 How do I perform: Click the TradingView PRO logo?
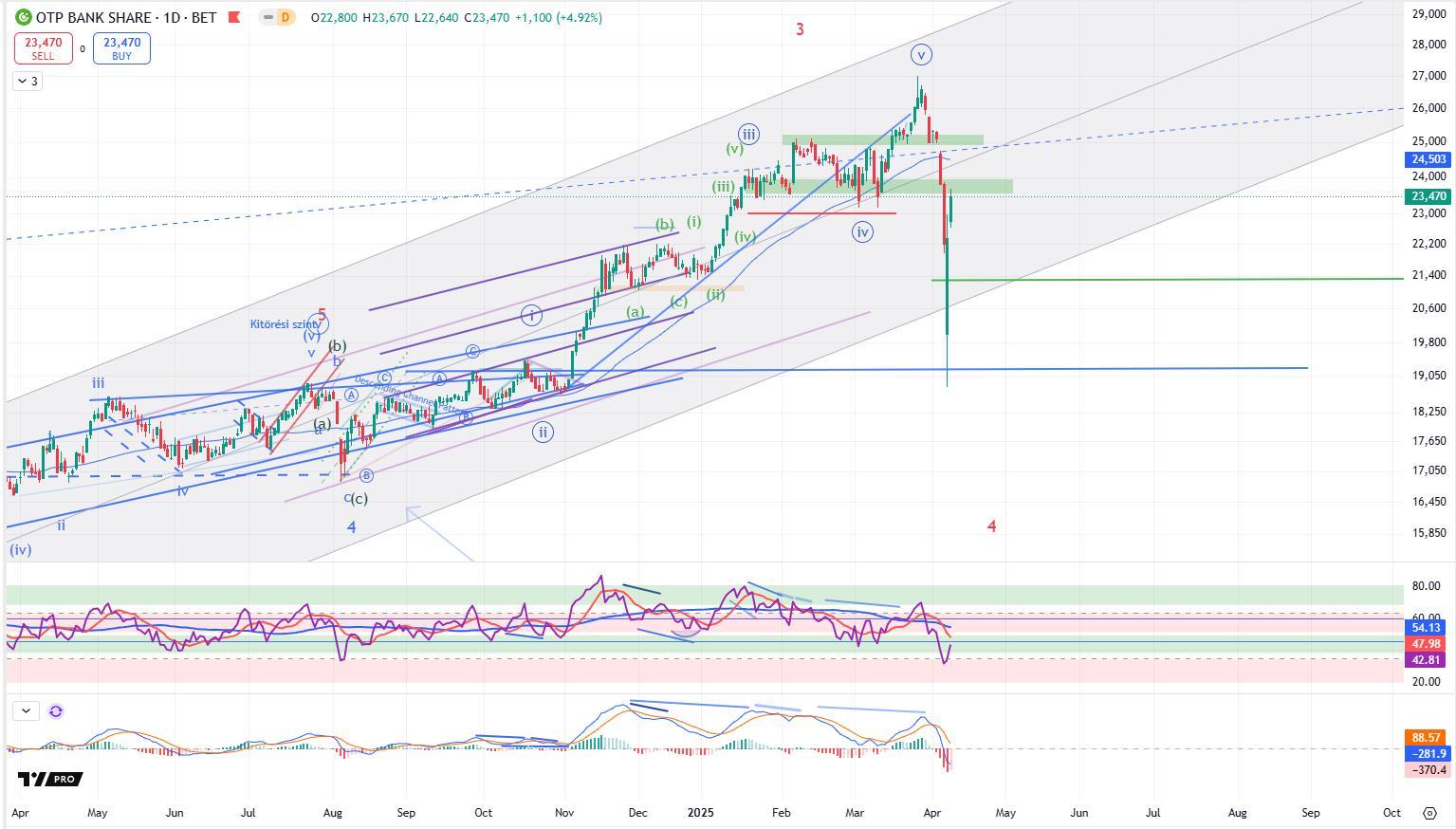click(49, 779)
